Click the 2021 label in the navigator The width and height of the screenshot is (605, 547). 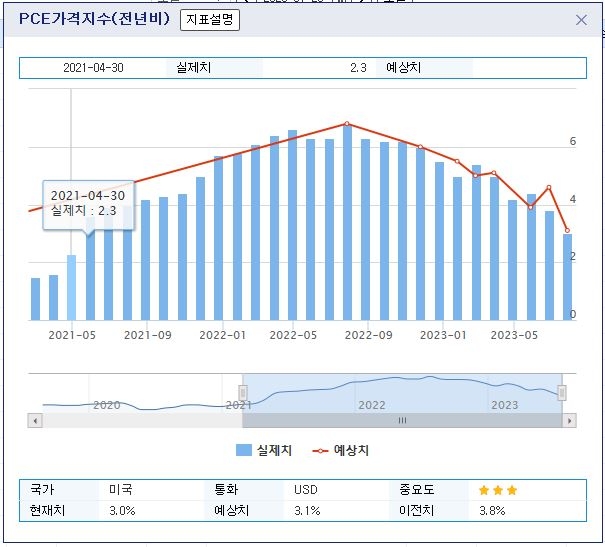(x=239, y=405)
